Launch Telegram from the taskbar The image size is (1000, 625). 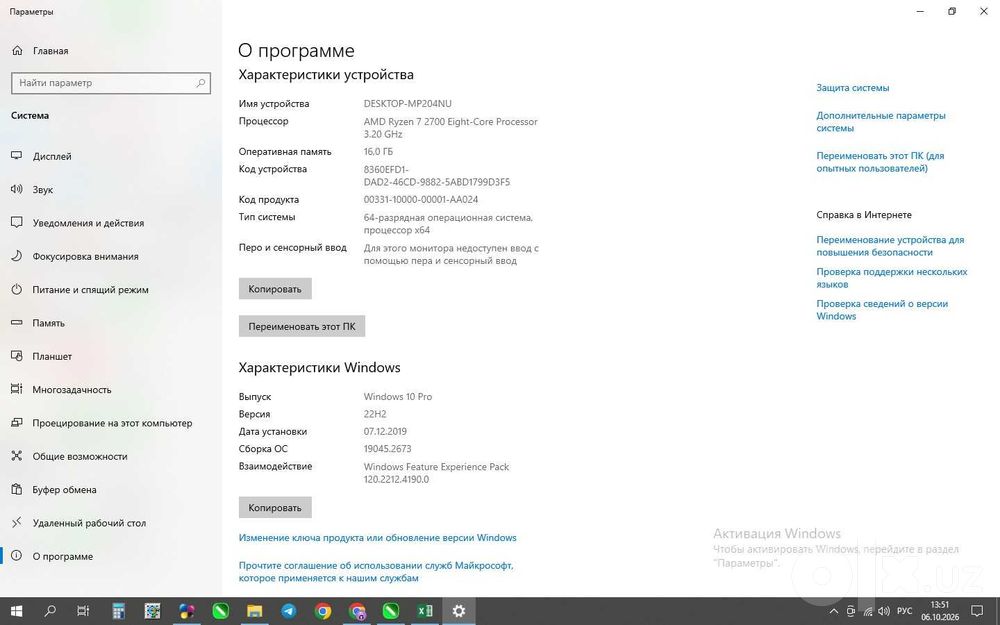pos(288,611)
